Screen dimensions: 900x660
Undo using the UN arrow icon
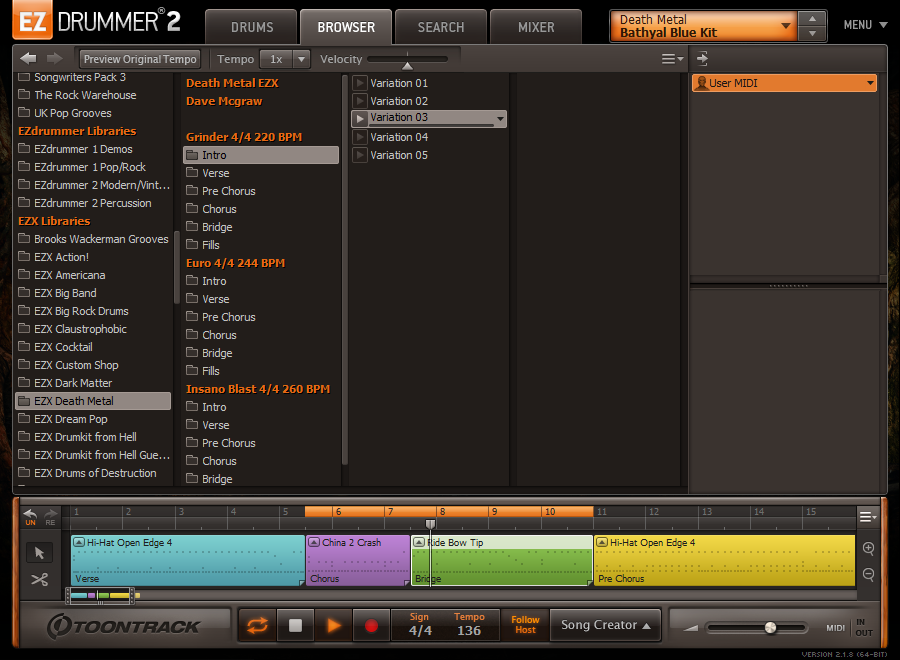pyautogui.click(x=30, y=517)
